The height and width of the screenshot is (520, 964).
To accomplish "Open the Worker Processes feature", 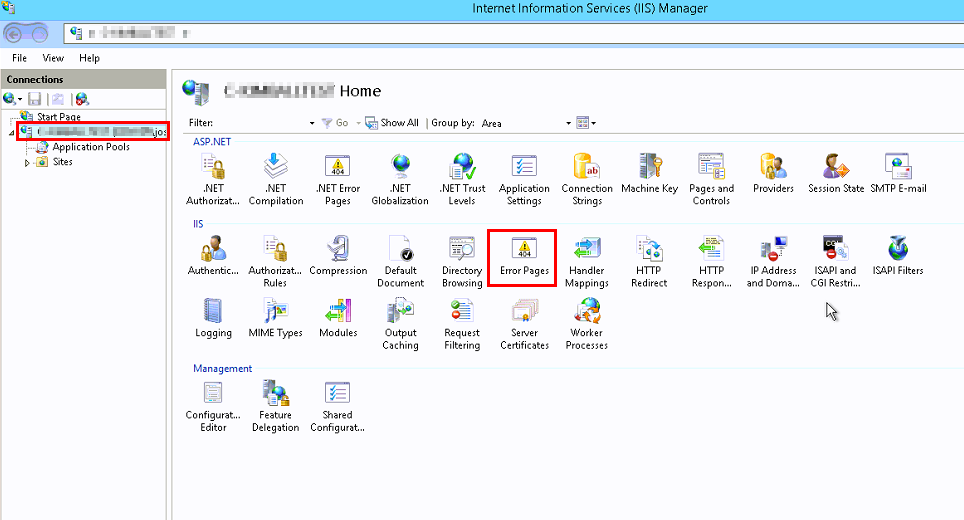I will (x=586, y=324).
